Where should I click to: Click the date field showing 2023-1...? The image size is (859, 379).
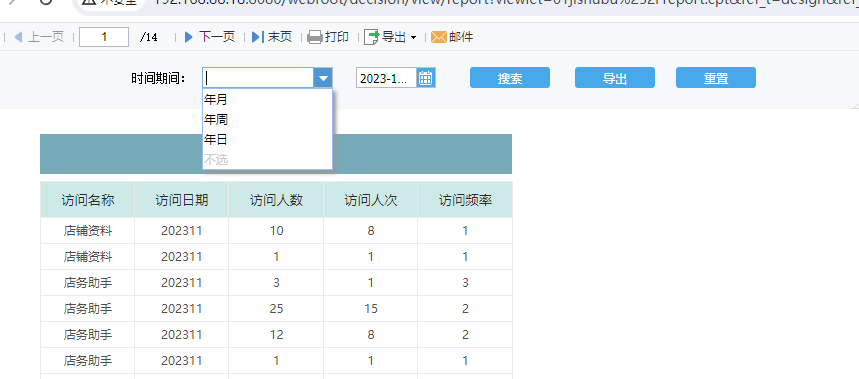click(387, 78)
